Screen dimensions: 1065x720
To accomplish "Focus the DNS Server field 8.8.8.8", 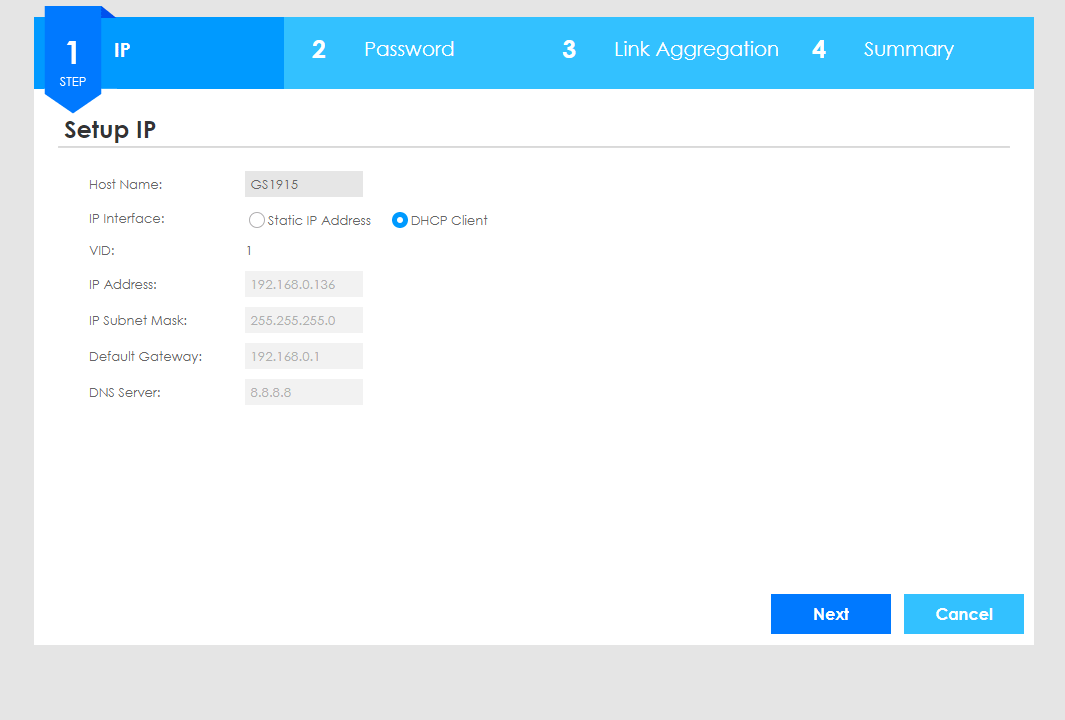I will coord(304,392).
